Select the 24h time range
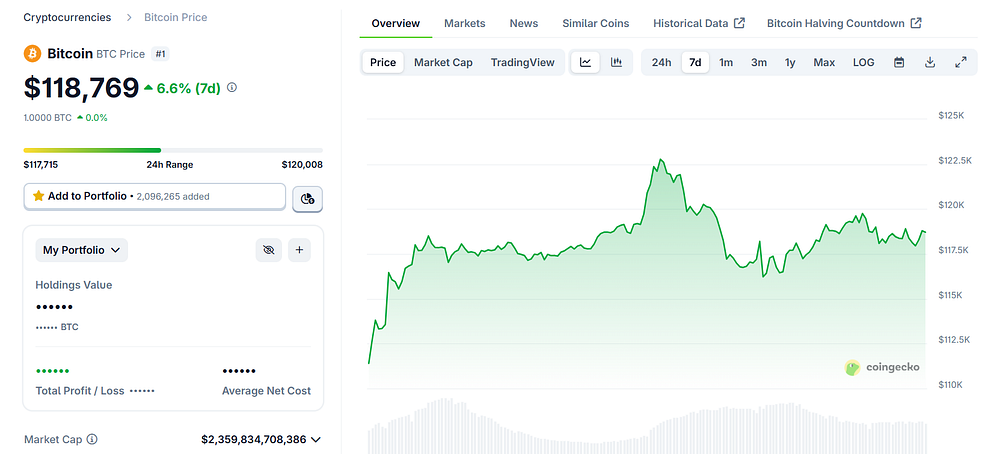The width and height of the screenshot is (1000, 454). coord(661,62)
